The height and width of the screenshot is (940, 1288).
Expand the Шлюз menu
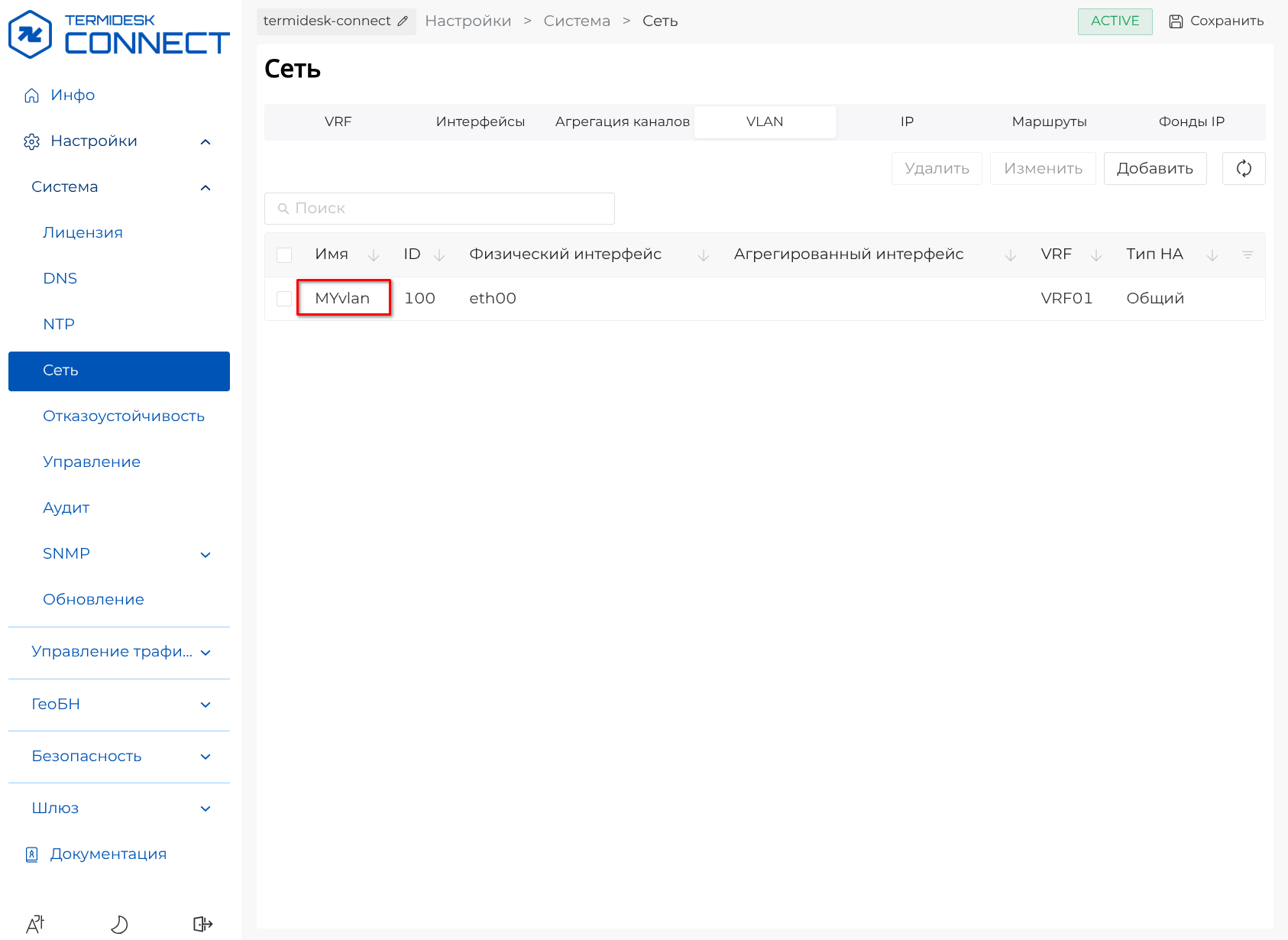coord(205,809)
